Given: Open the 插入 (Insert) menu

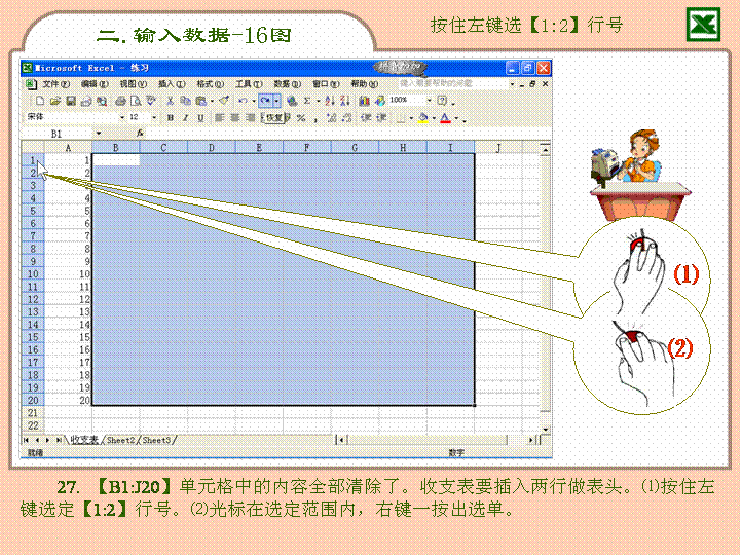Looking at the screenshot, I should tap(171, 84).
